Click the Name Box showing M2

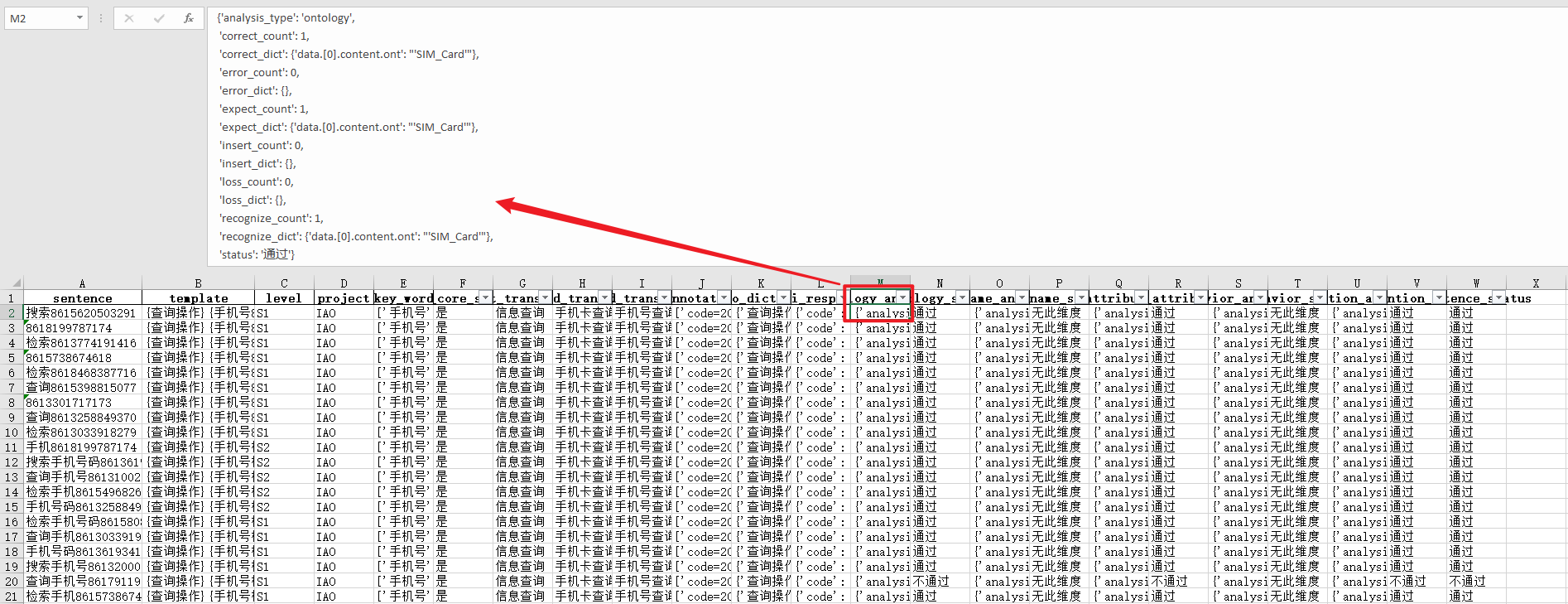point(40,17)
